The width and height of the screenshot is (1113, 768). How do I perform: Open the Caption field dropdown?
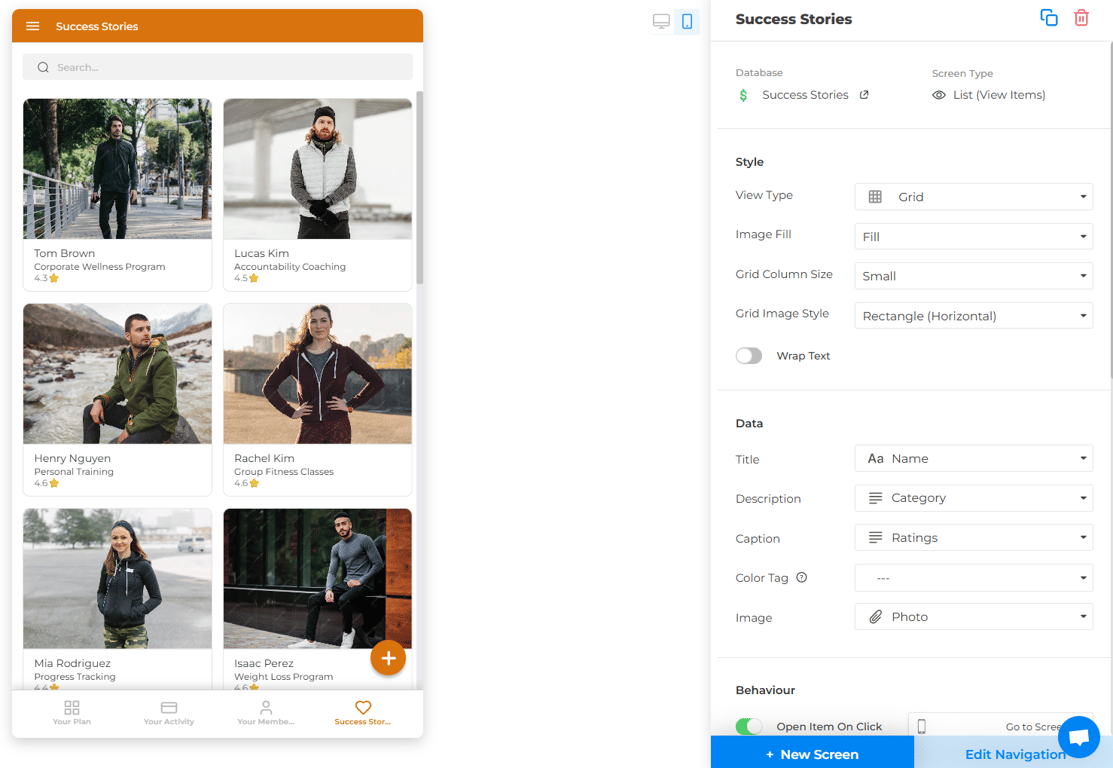pyautogui.click(x=973, y=538)
